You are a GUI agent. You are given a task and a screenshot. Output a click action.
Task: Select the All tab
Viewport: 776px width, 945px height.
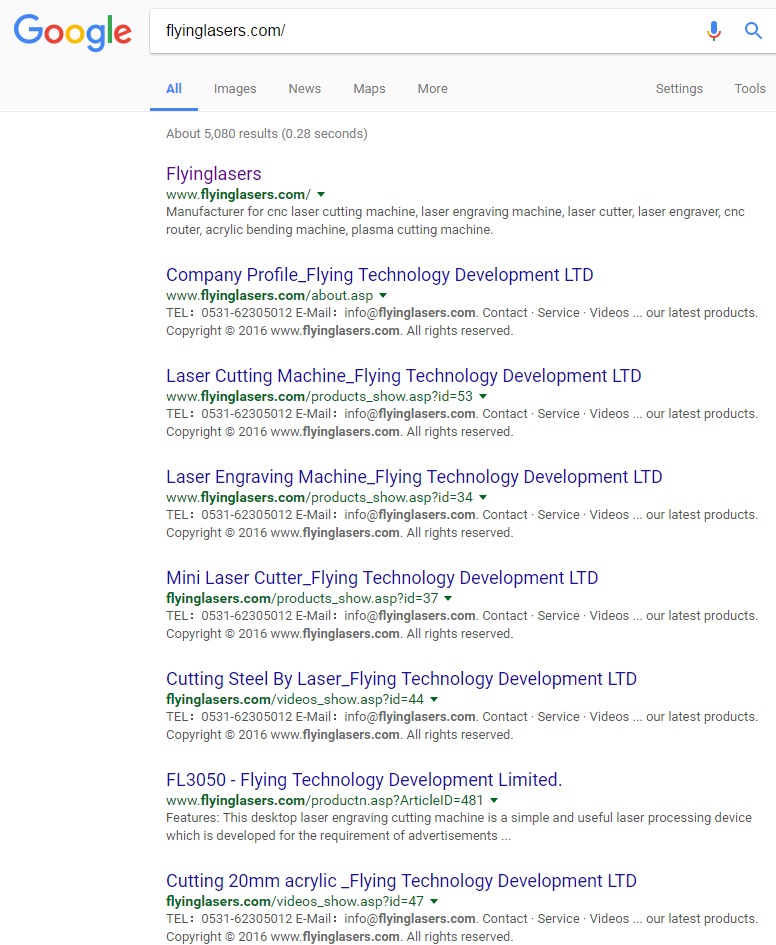174,89
